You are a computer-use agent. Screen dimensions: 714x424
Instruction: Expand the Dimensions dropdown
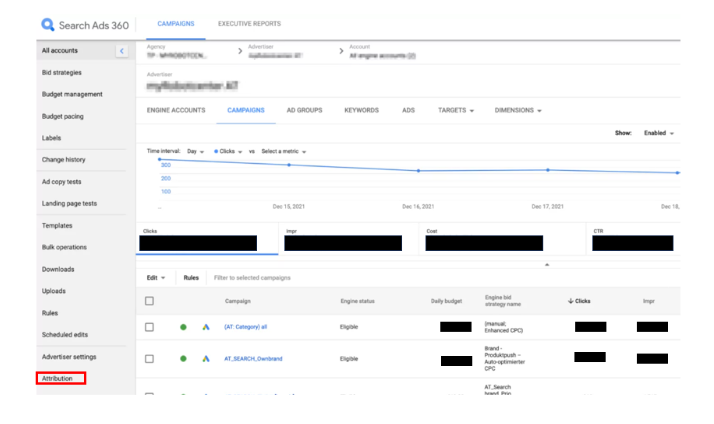tap(518, 110)
